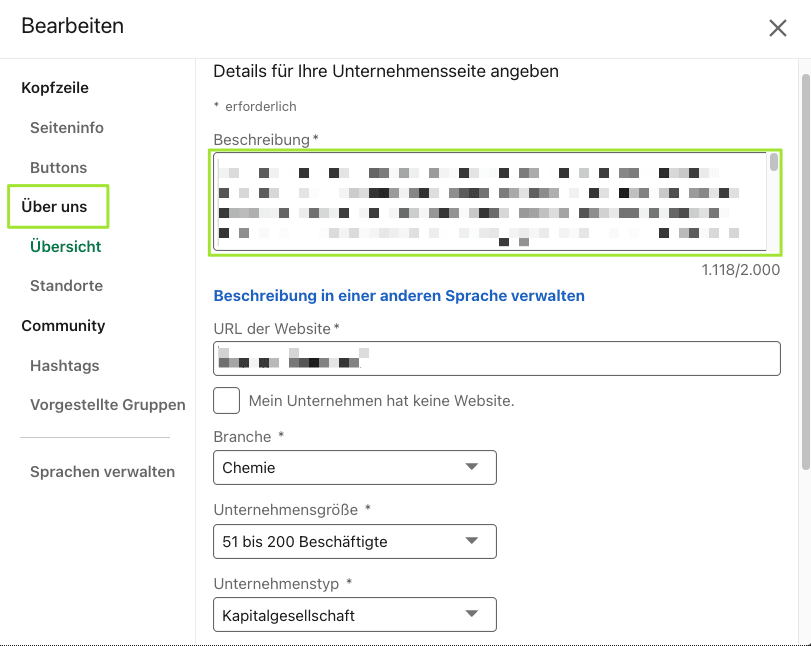Click into the Beschreibung text area
The height and width of the screenshot is (646, 811).
(x=490, y=202)
